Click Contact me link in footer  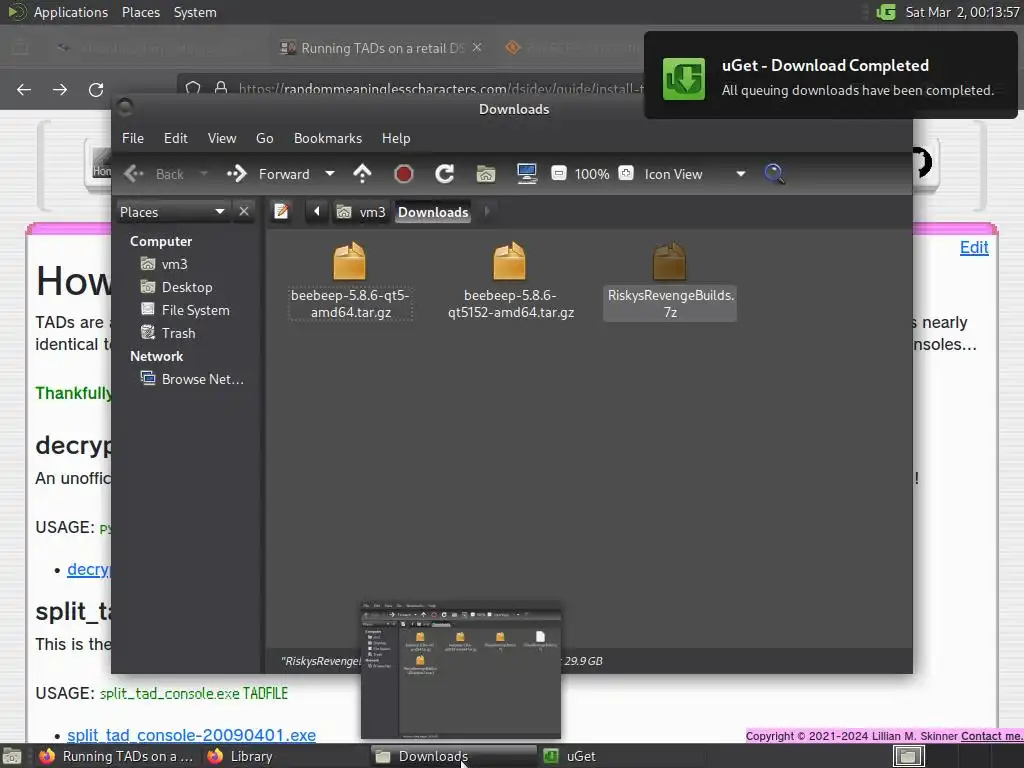(991, 736)
